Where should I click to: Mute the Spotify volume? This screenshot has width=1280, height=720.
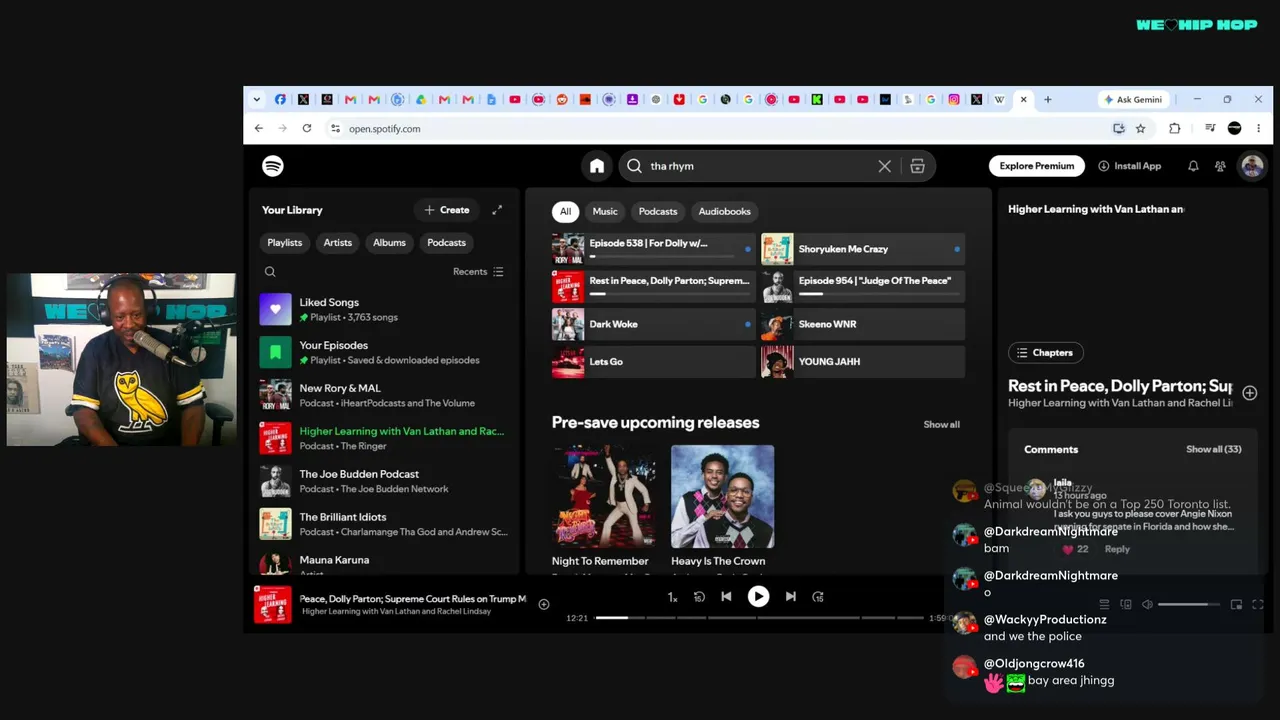click(x=1147, y=604)
